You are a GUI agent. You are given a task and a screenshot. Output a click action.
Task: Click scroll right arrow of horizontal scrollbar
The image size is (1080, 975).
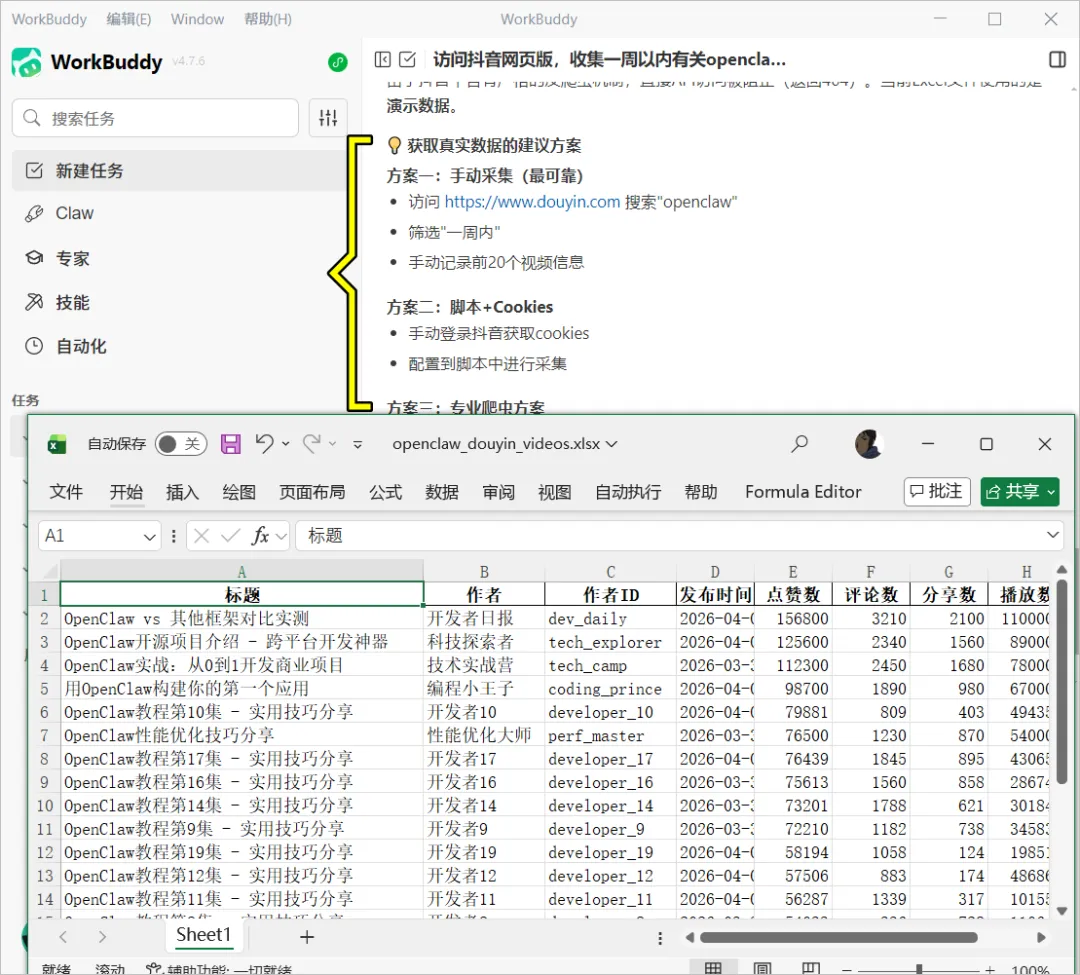[1041, 938]
